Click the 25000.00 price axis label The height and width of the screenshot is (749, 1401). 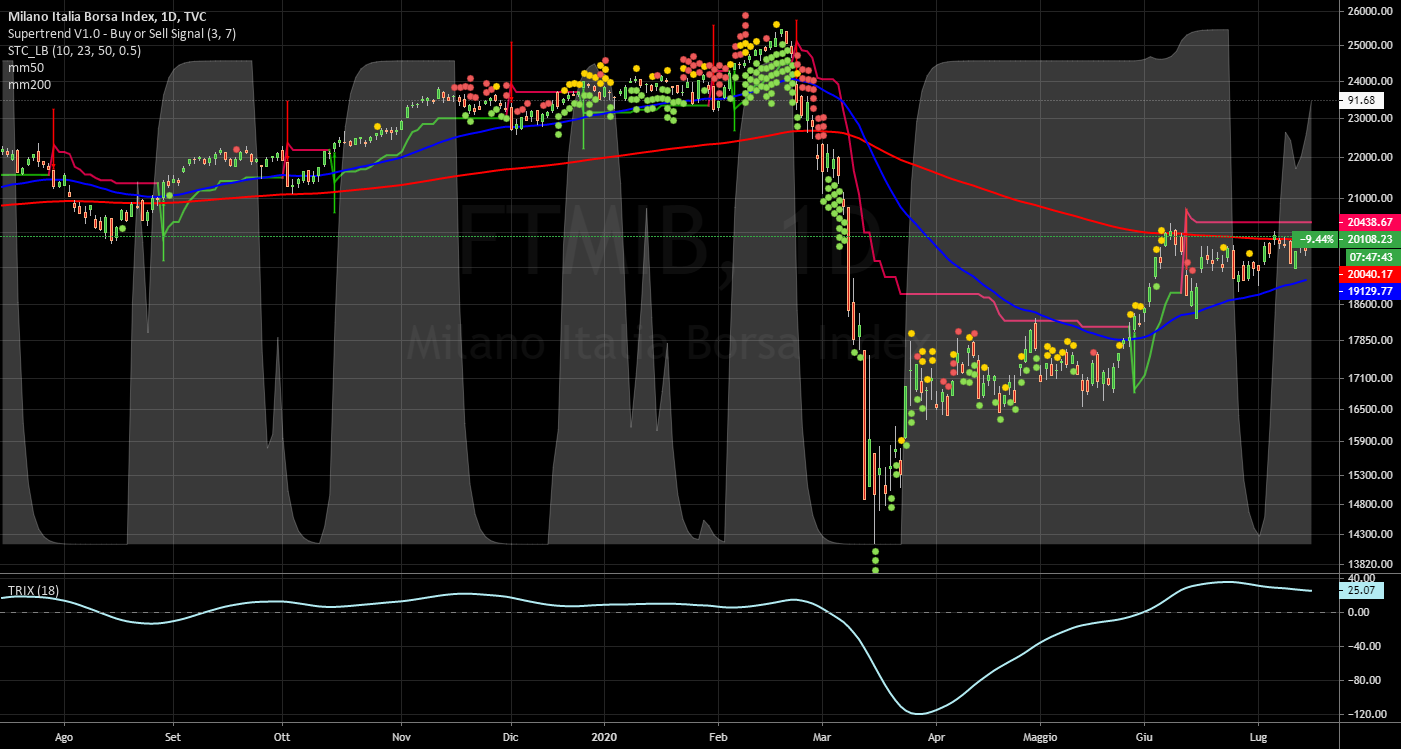[x=1368, y=46]
